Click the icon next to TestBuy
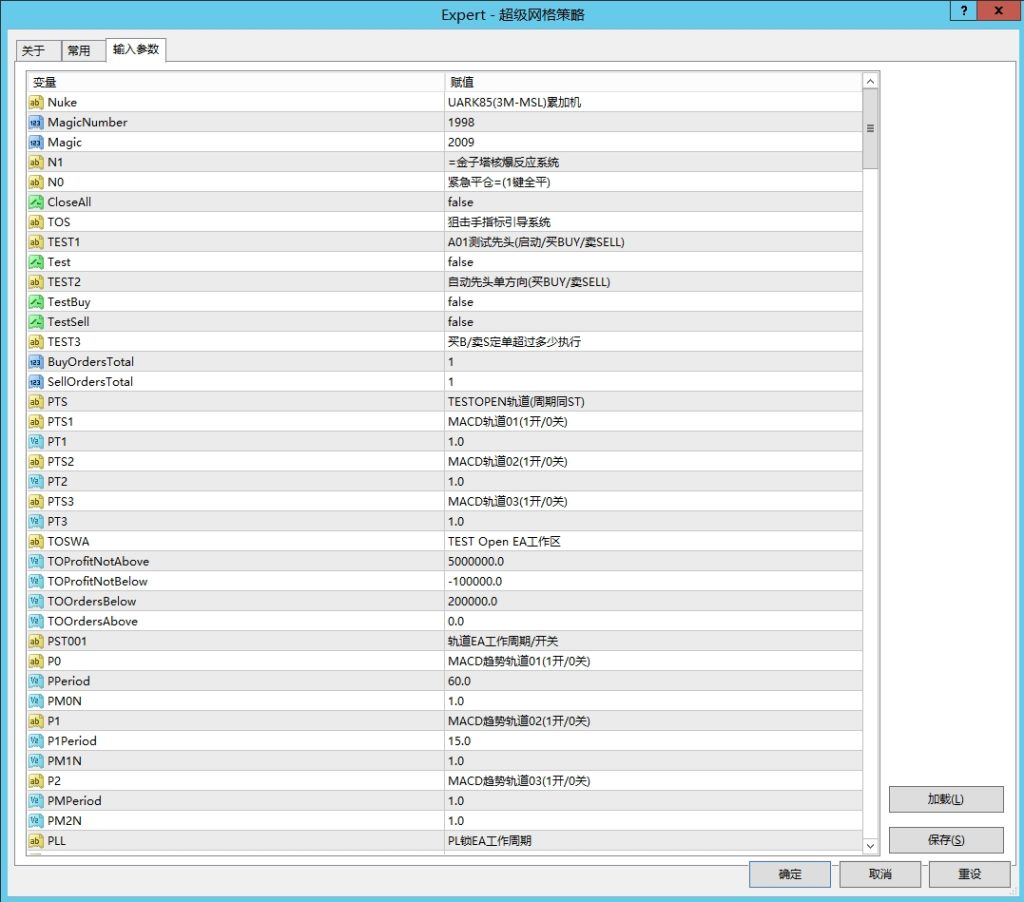 (36, 302)
